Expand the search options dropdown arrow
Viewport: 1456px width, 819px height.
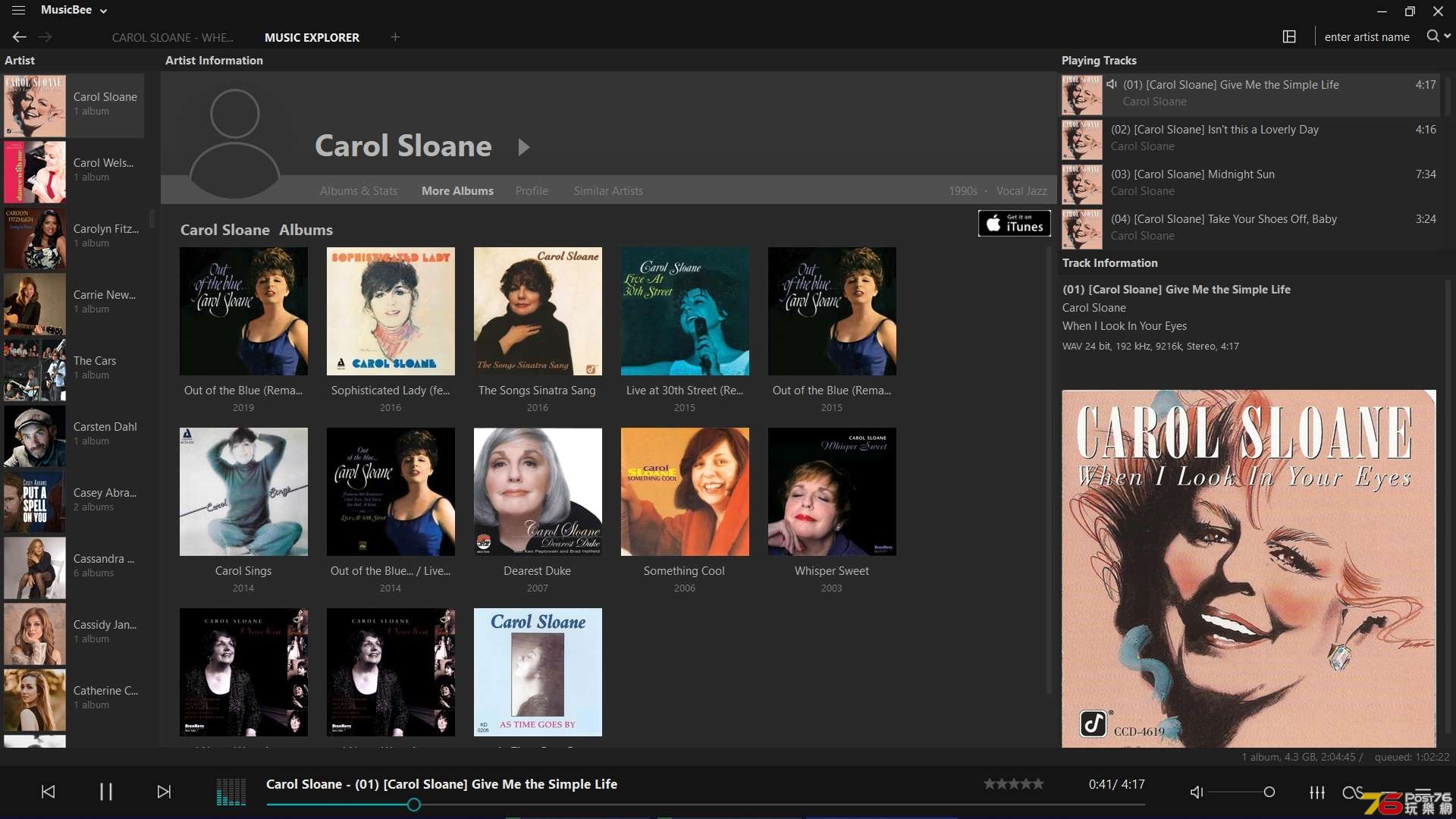[x=1448, y=36]
